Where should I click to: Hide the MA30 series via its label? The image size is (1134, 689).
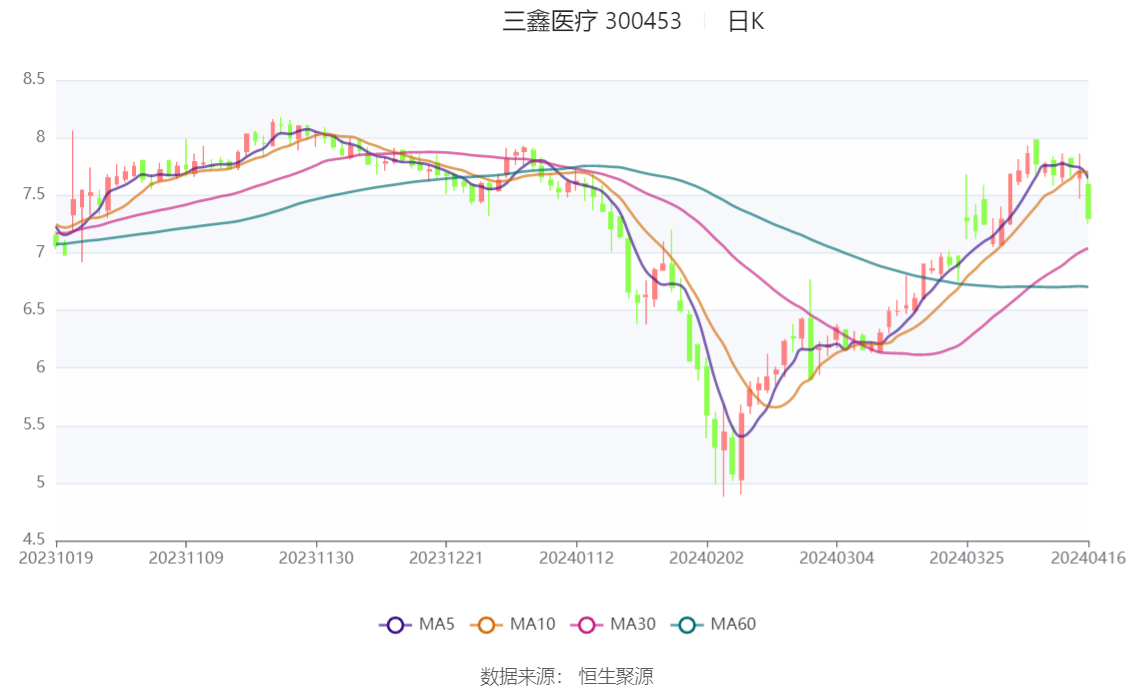click(633, 624)
